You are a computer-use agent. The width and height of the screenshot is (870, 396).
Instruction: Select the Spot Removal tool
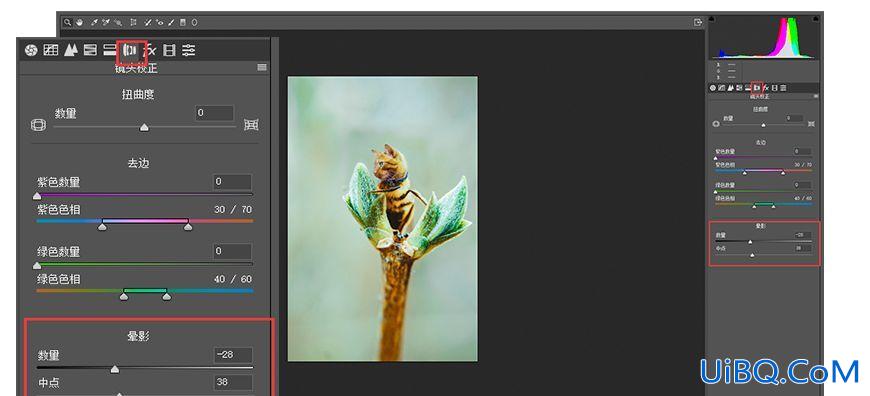click(148, 23)
